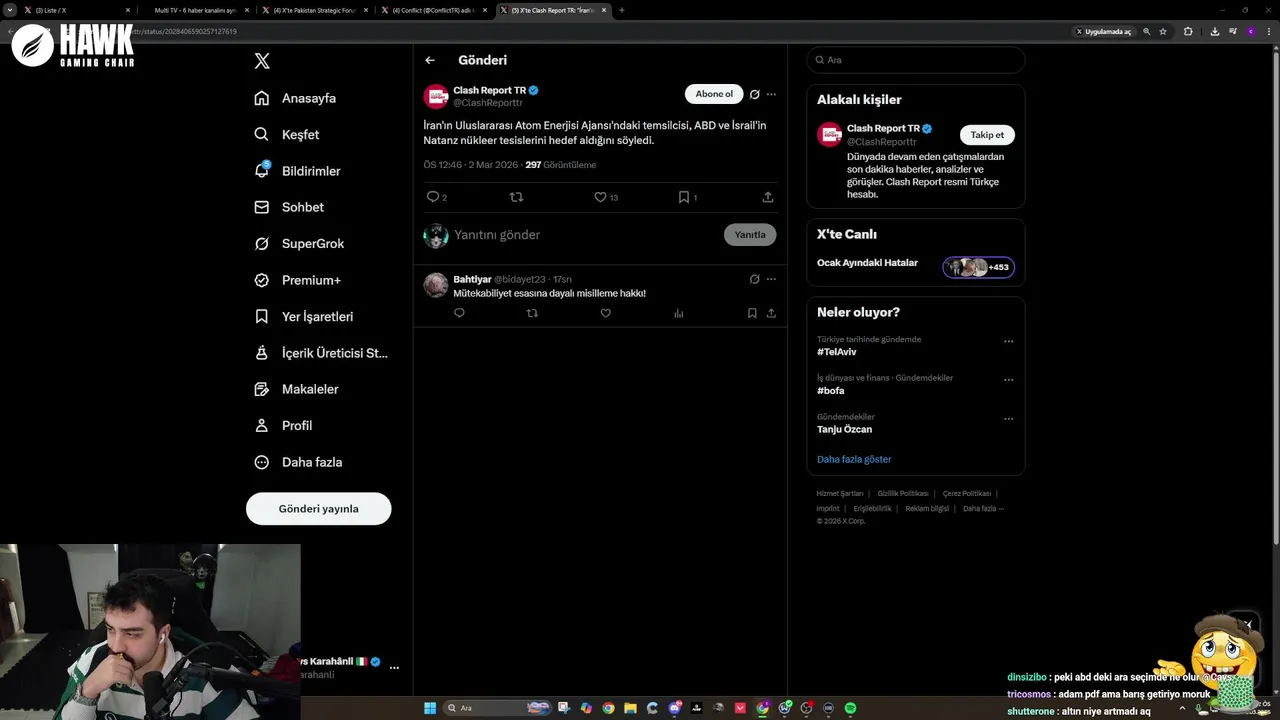Open Chrome from taskbar
Image resolution: width=1280 pixels, height=720 pixels.
608,708
